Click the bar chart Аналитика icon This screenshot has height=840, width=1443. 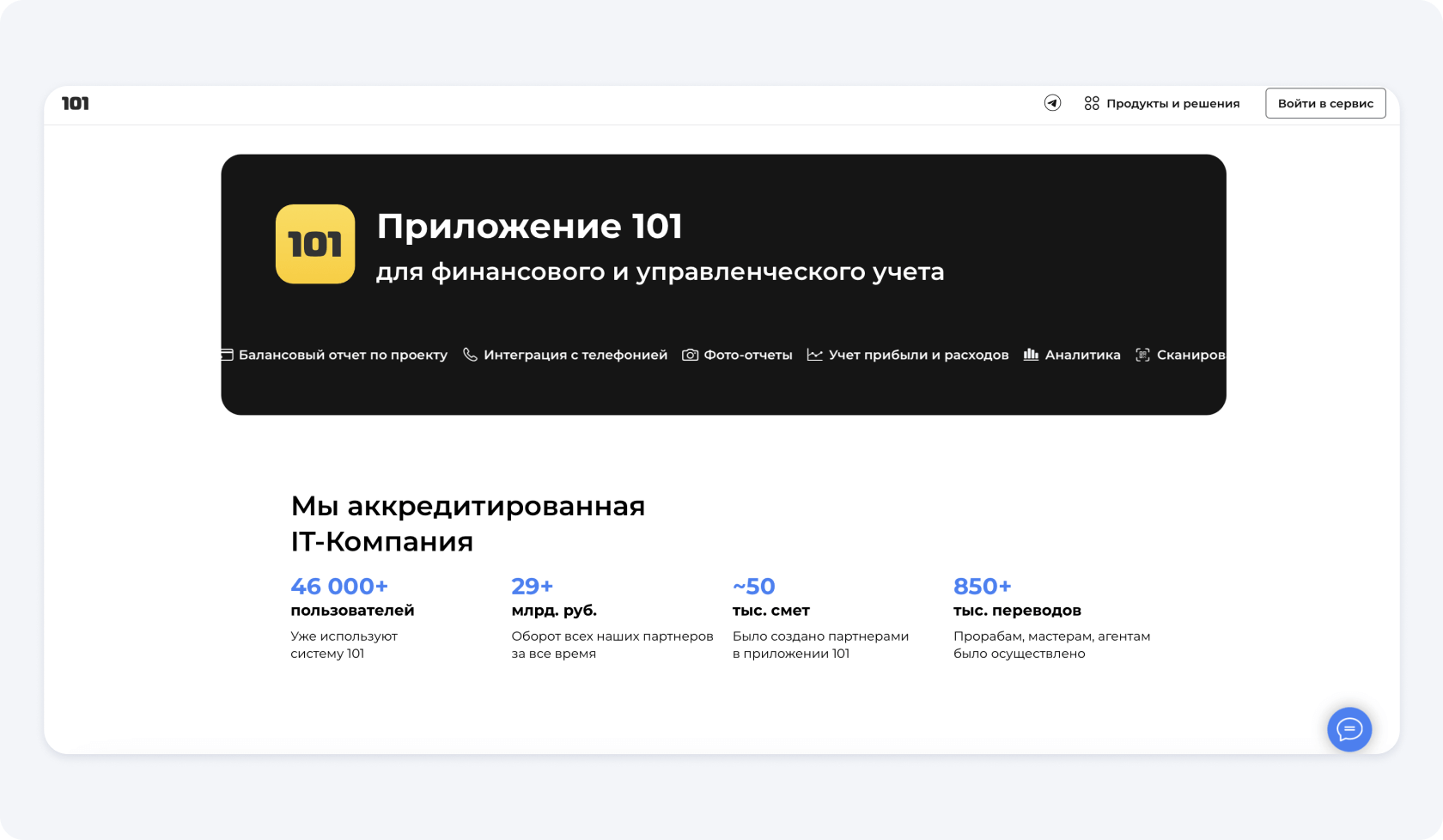tap(1031, 355)
